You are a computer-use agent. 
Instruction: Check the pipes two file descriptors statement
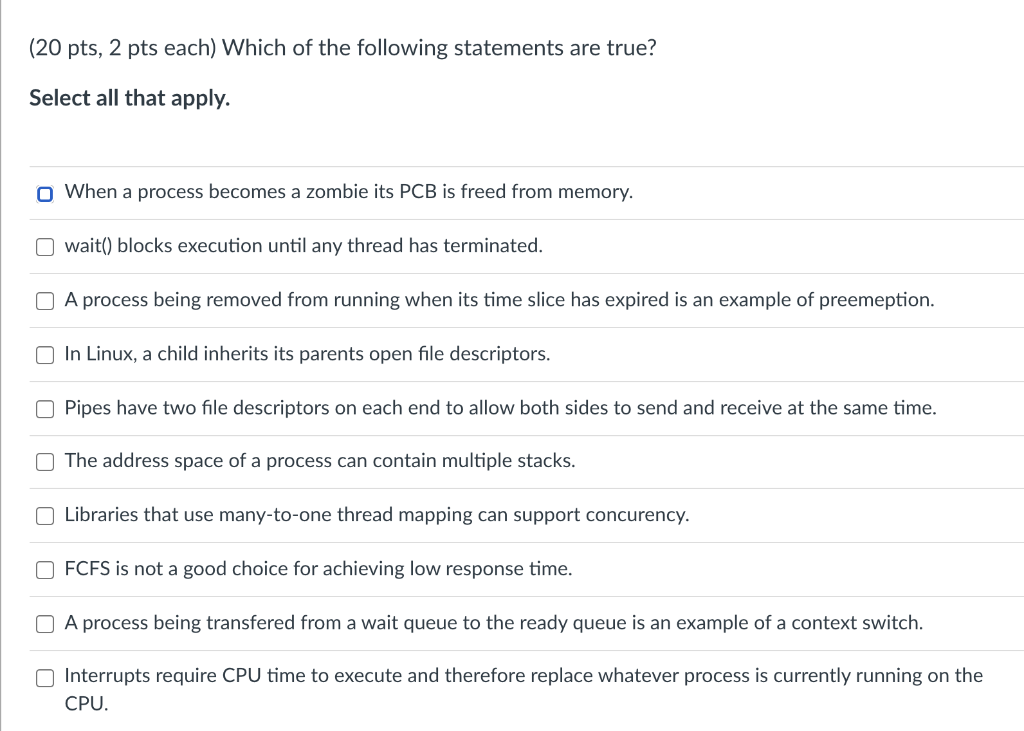click(x=44, y=408)
